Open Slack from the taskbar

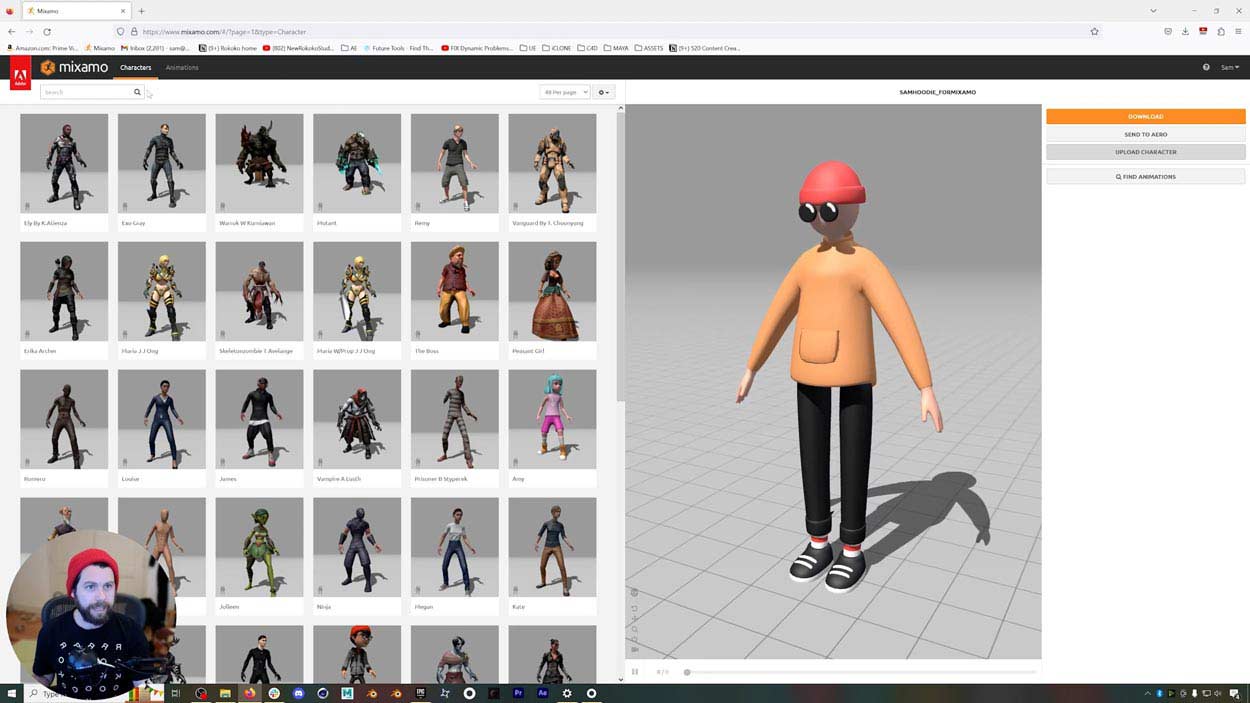[274, 693]
